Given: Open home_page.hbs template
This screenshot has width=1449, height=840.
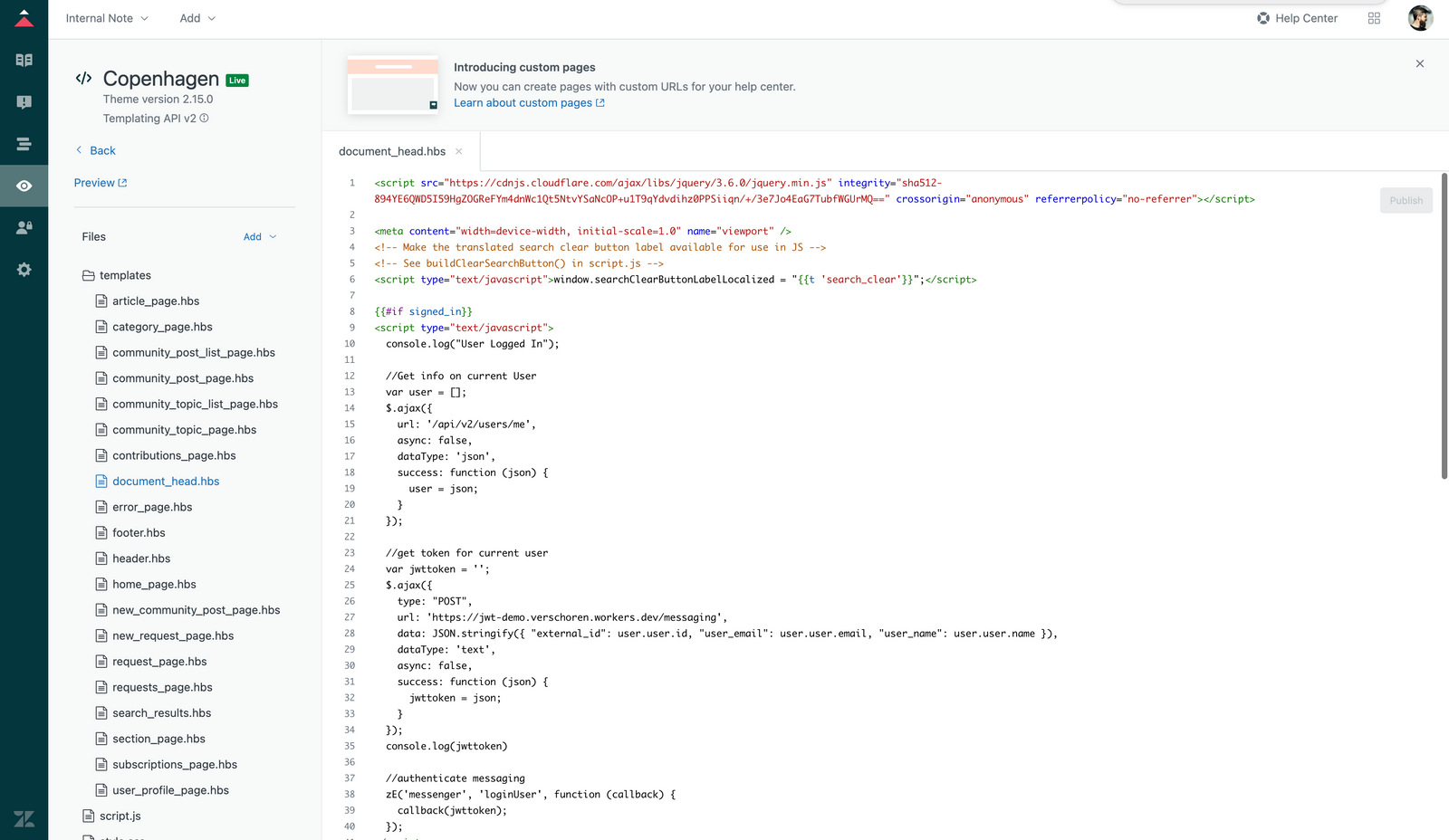Looking at the screenshot, I should pyautogui.click(x=154, y=585).
